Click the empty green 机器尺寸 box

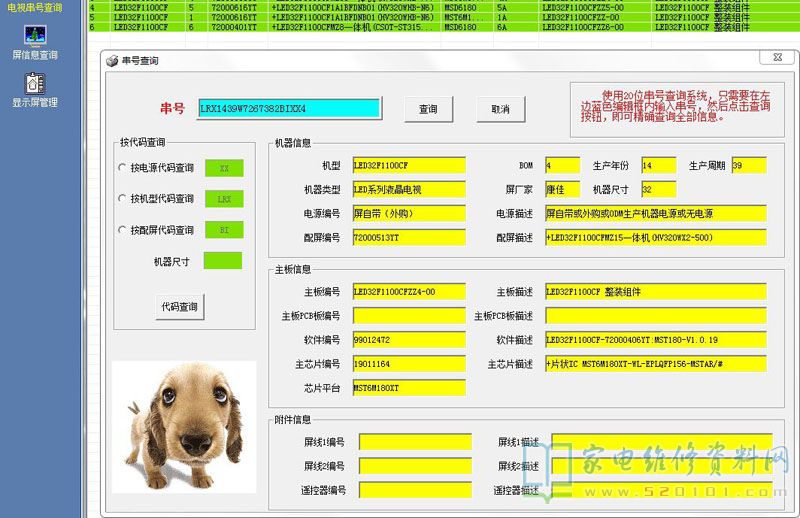(x=223, y=261)
